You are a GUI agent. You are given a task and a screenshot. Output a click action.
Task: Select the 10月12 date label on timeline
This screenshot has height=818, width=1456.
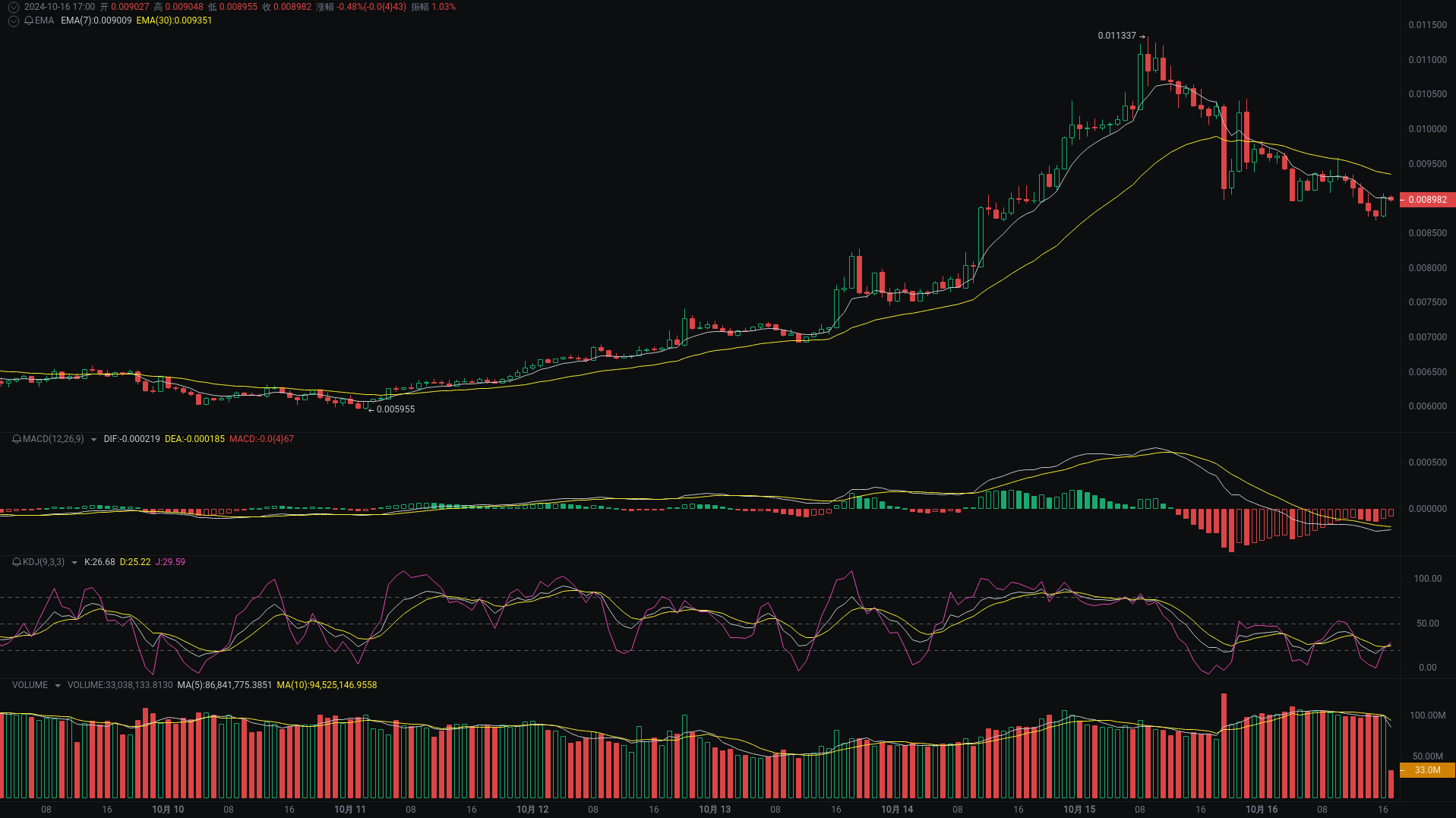[532, 809]
